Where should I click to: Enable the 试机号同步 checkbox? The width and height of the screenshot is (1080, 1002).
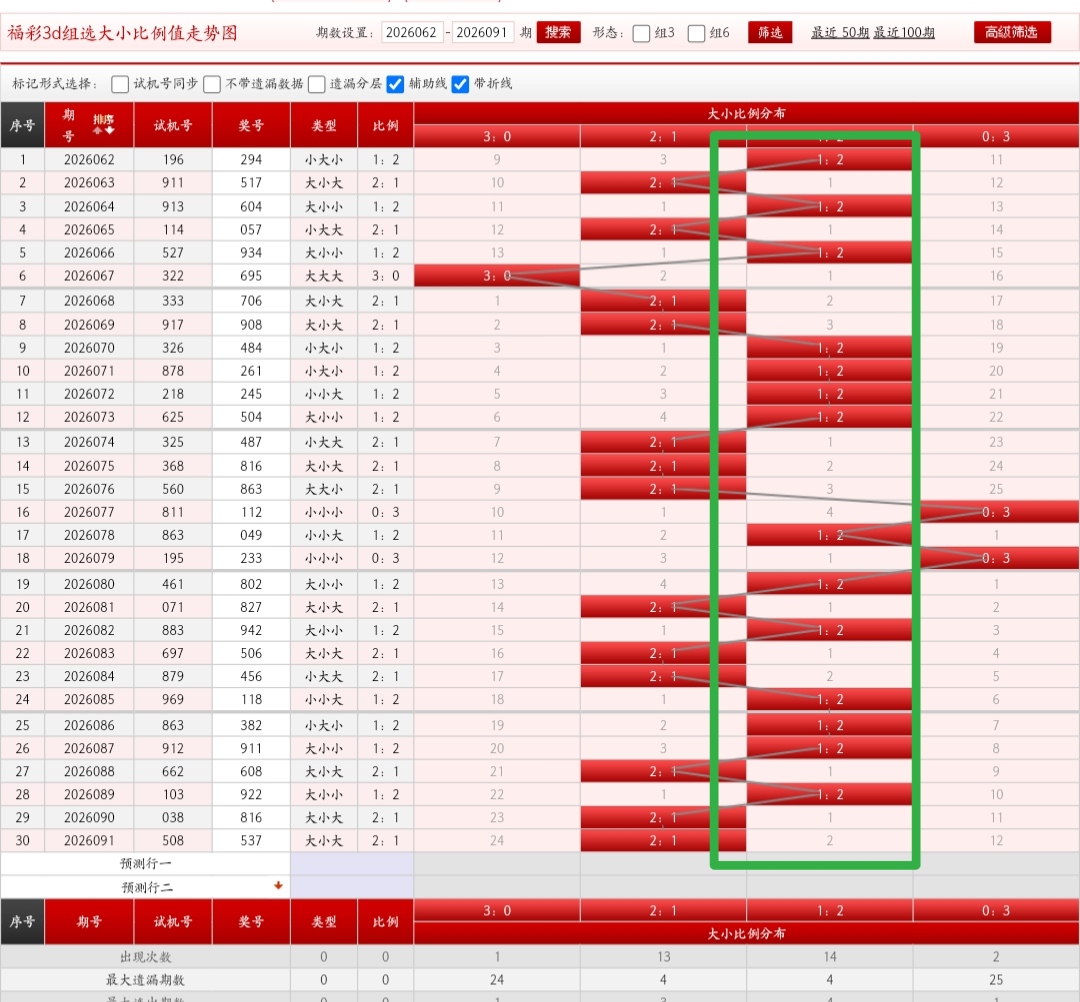pyautogui.click(x=120, y=84)
